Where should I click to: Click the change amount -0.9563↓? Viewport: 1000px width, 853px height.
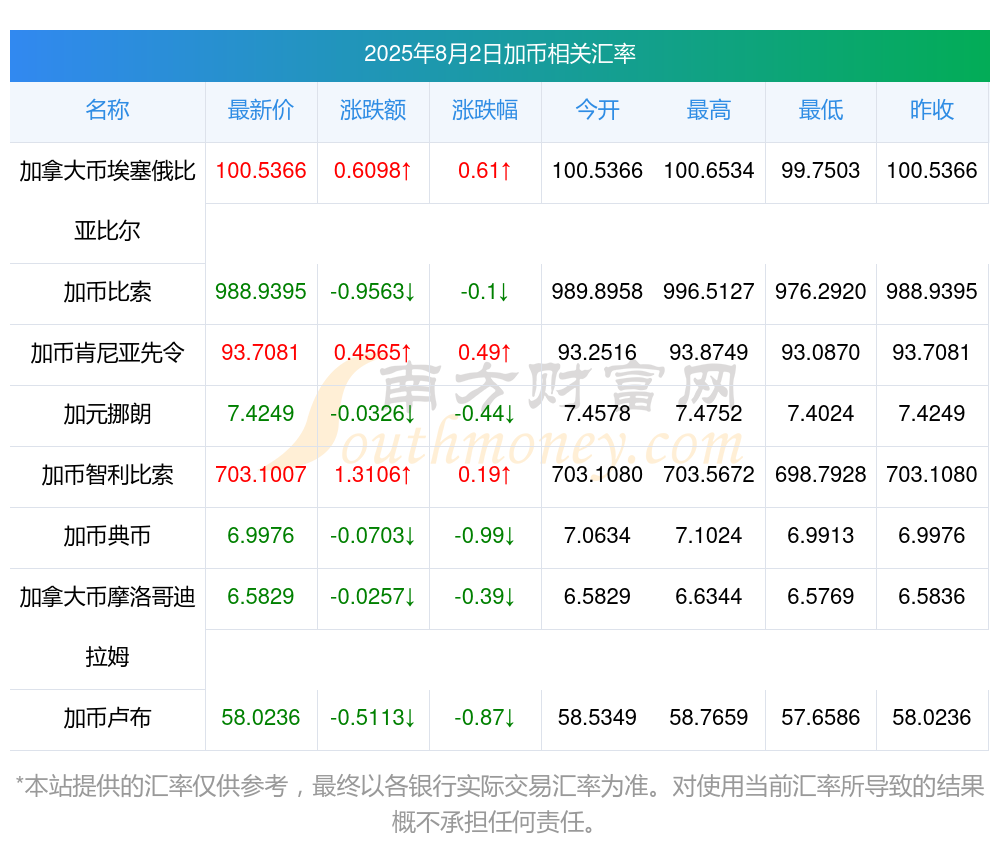[373, 292]
